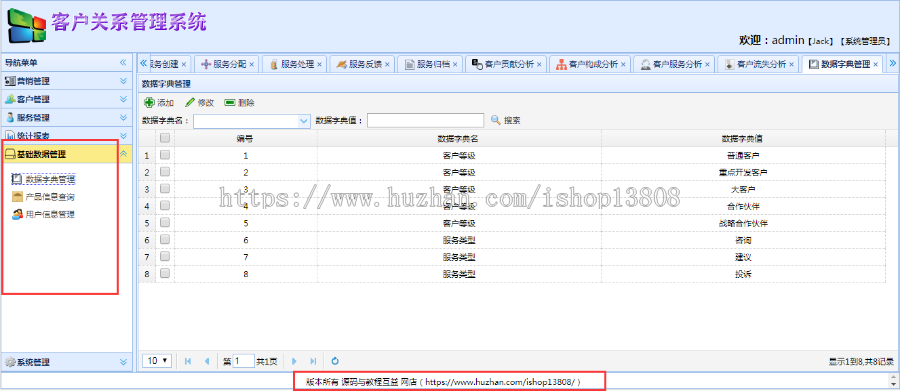900x391 pixels.
Task: Open 产品信息查询 in the sidebar
Action: click(x=51, y=197)
